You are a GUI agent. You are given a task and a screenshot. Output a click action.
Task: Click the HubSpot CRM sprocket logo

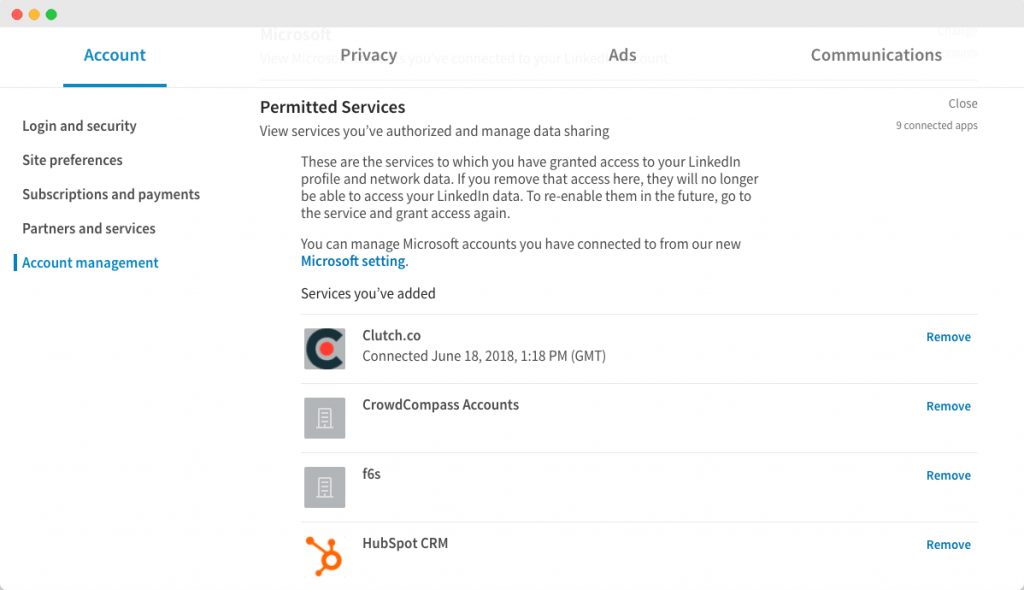(325, 556)
